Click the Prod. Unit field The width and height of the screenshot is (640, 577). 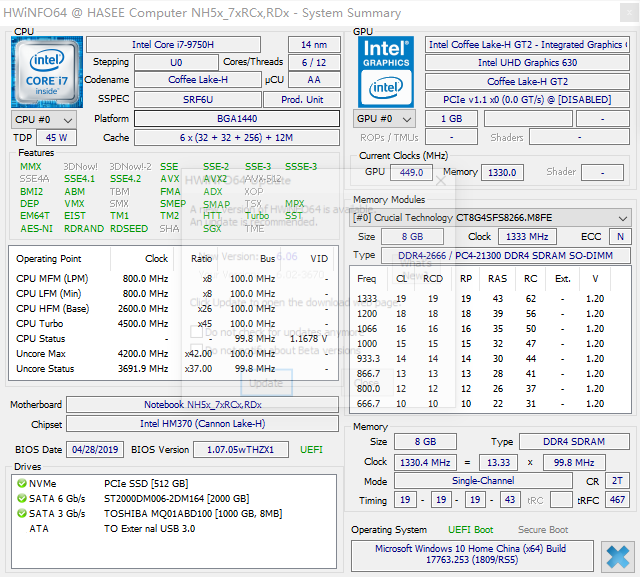(x=302, y=100)
